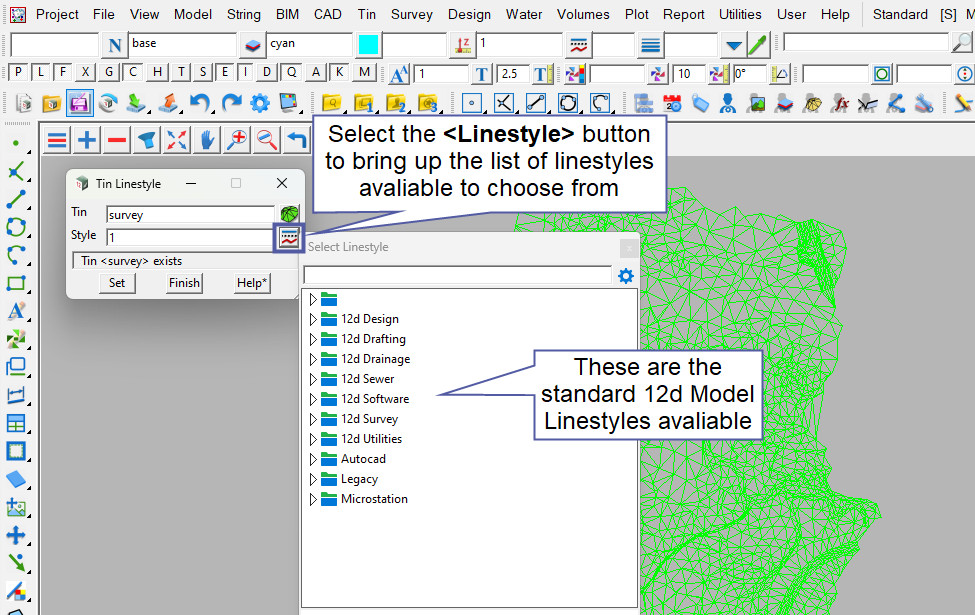Toggle the P snap button
Screen dimensions: 975x615
[18, 72]
